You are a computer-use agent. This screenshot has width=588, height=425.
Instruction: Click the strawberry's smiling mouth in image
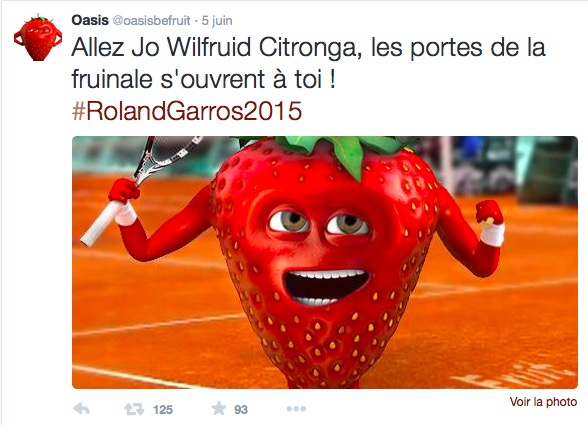pyautogui.click(x=327, y=287)
